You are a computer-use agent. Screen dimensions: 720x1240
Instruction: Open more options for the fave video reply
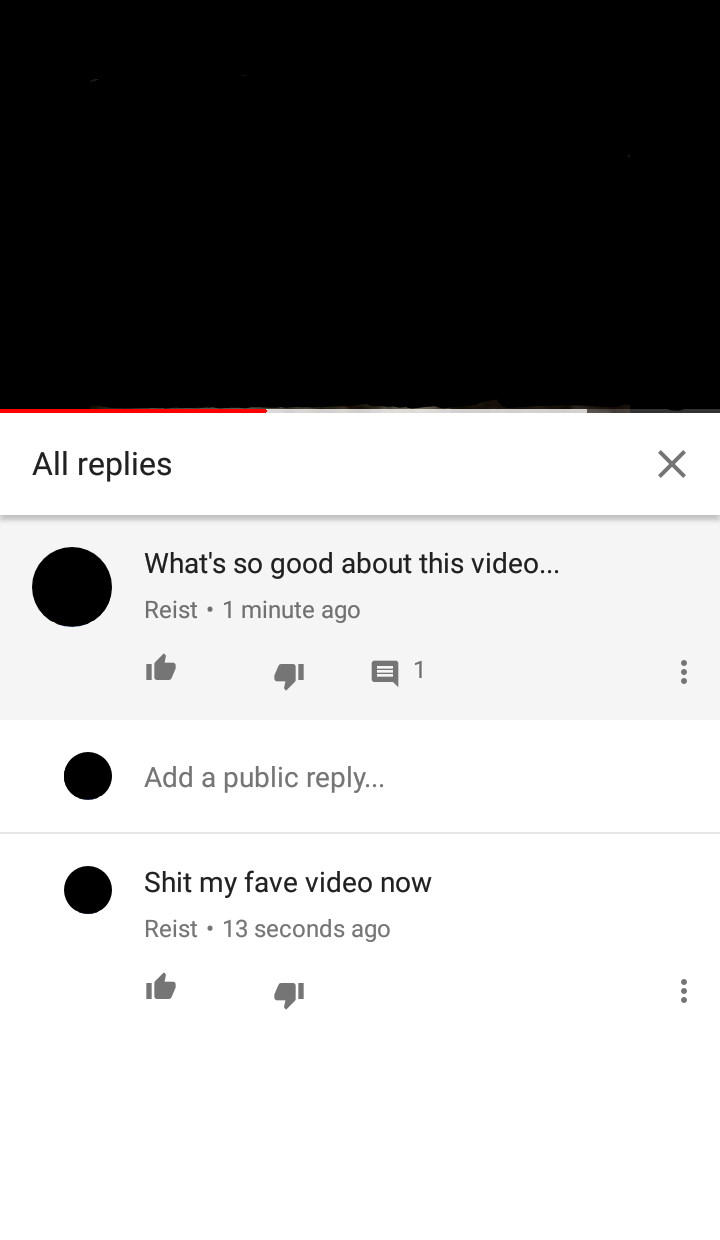pyautogui.click(x=684, y=991)
